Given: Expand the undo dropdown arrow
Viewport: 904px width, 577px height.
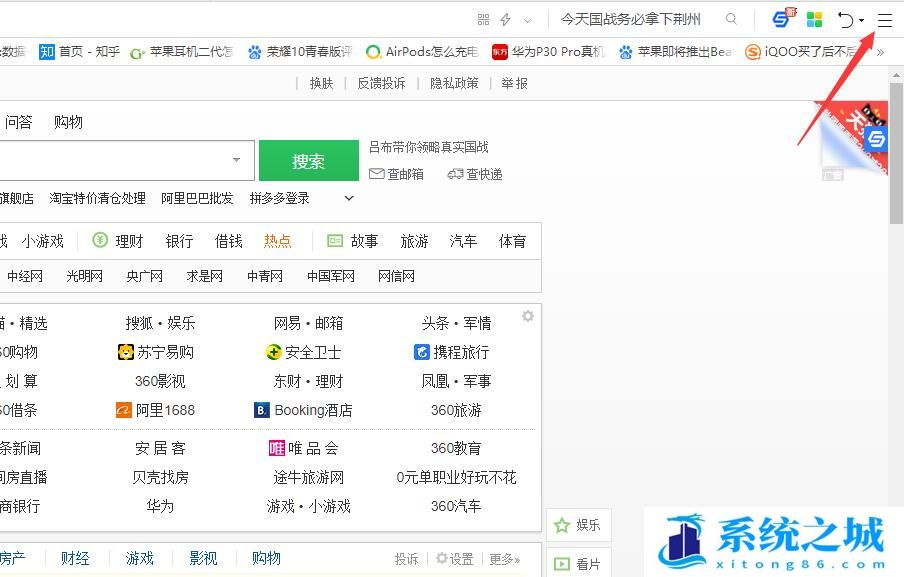Looking at the screenshot, I should [861, 20].
